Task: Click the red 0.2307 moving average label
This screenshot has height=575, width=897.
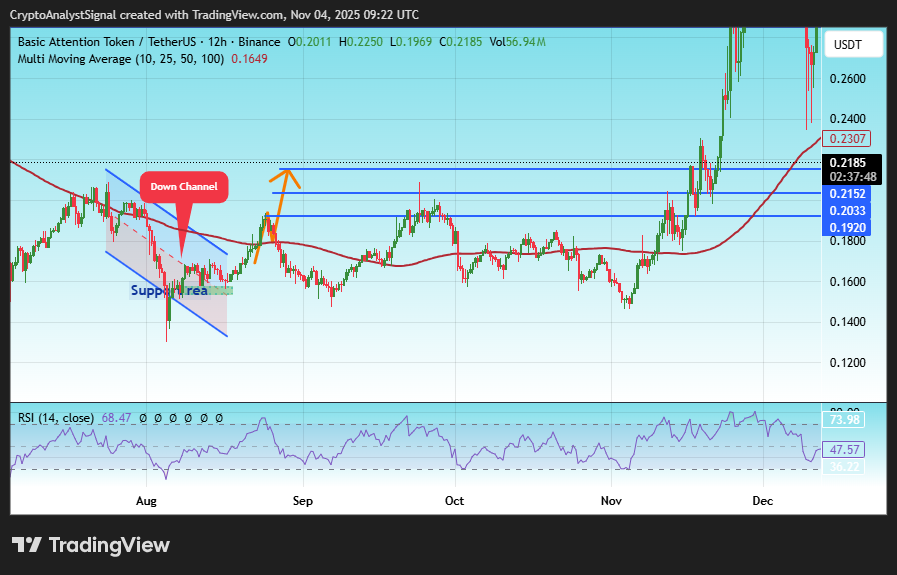Action: coord(847,138)
